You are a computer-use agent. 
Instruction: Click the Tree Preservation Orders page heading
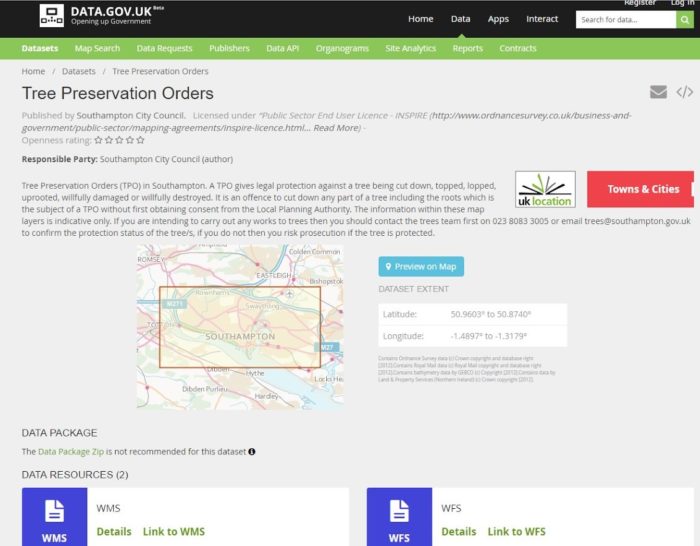(118, 93)
